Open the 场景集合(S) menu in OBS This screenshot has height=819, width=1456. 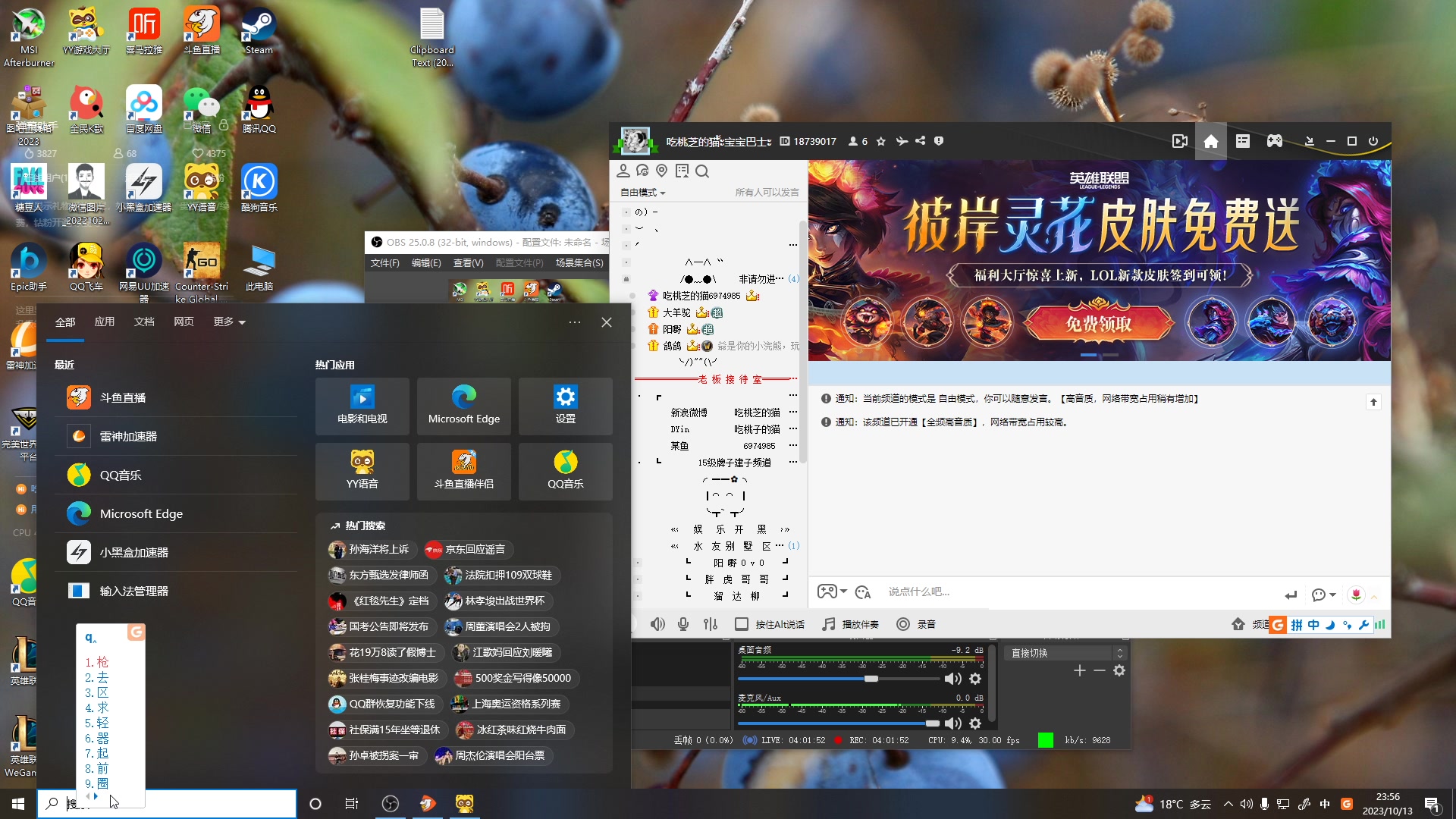(x=579, y=263)
